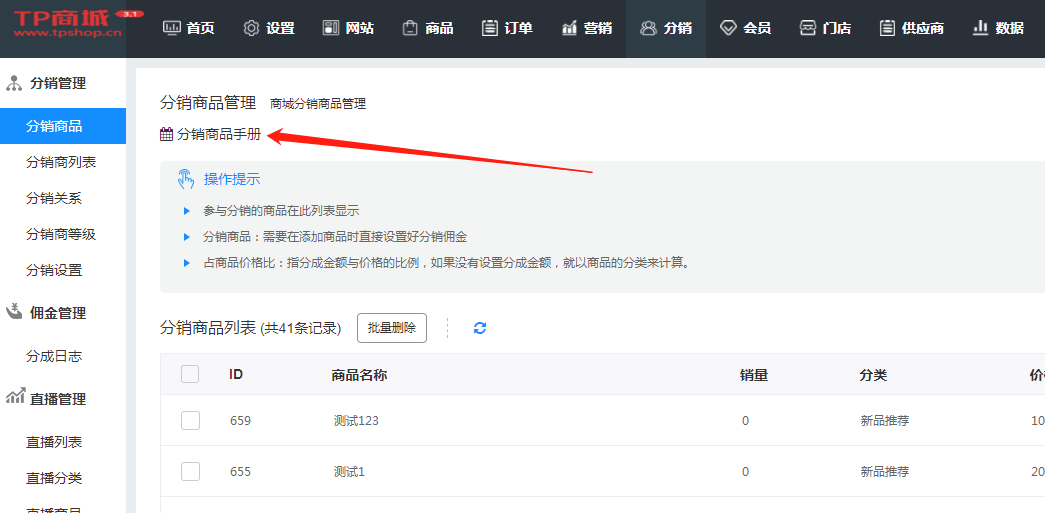The height and width of the screenshot is (513, 1045).
Task: Click the hand icon beside 操作提示
Action: pyautogui.click(x=186, y=179)
